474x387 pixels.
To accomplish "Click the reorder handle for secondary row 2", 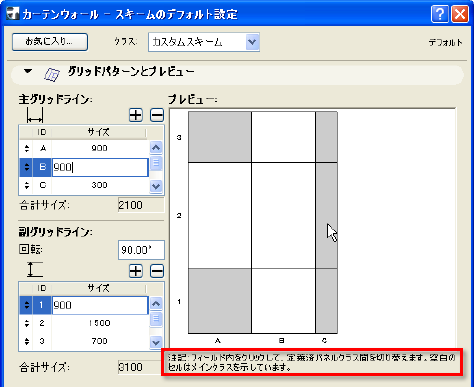I will tap(27, 323).
